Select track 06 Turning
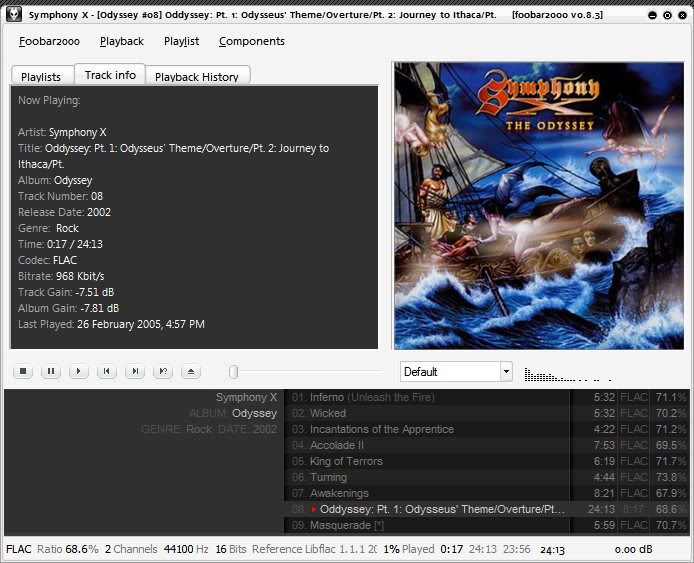The height and width of the screenshot is (563, 694). point(487,477)
